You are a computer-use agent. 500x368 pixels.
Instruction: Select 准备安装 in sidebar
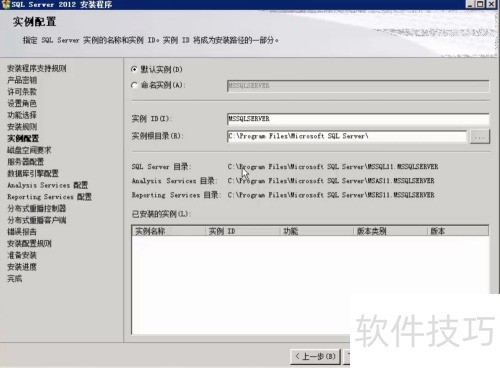[22, 255]
